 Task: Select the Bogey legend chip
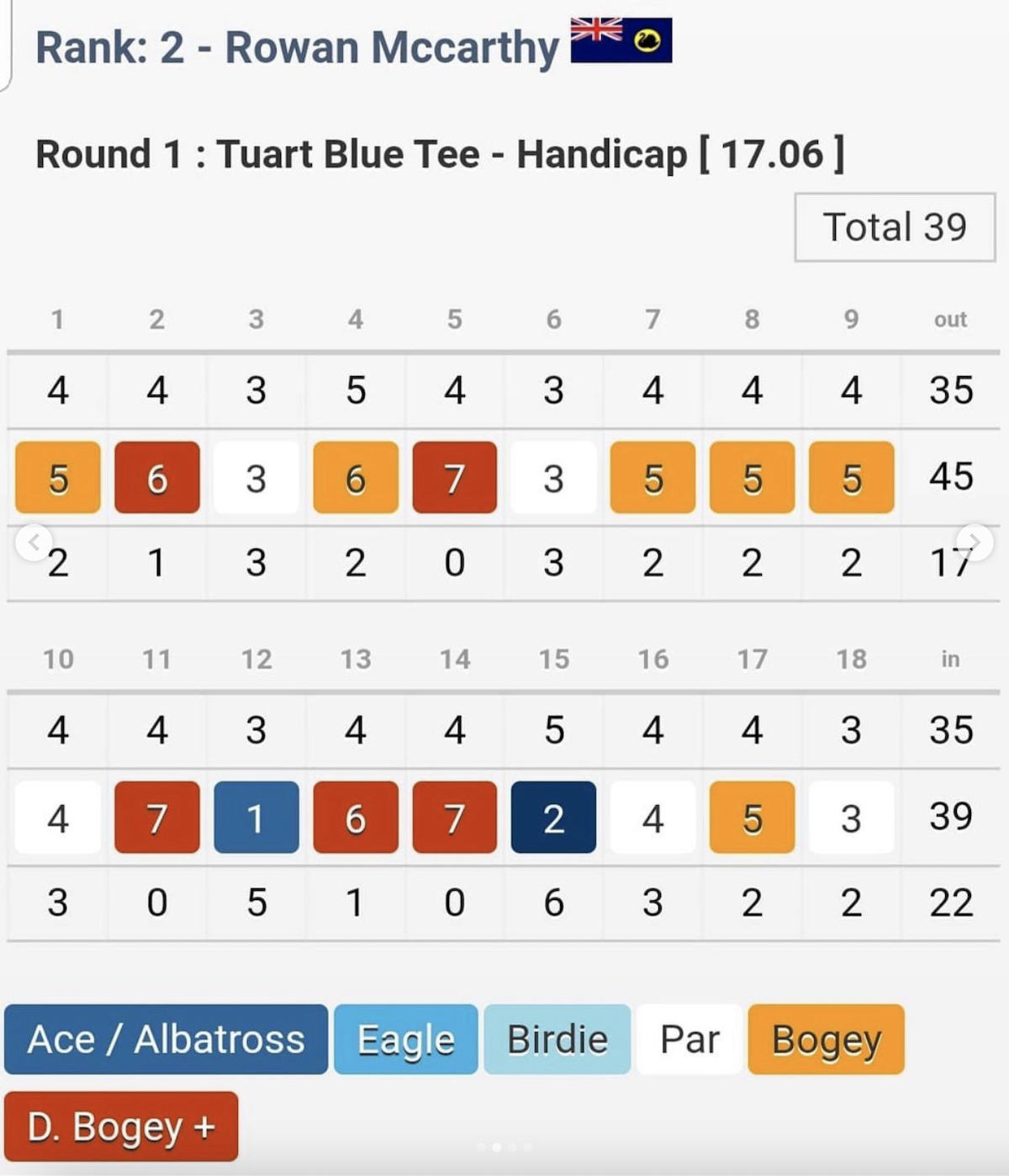pyautogui.click(x=827, y=1039)
